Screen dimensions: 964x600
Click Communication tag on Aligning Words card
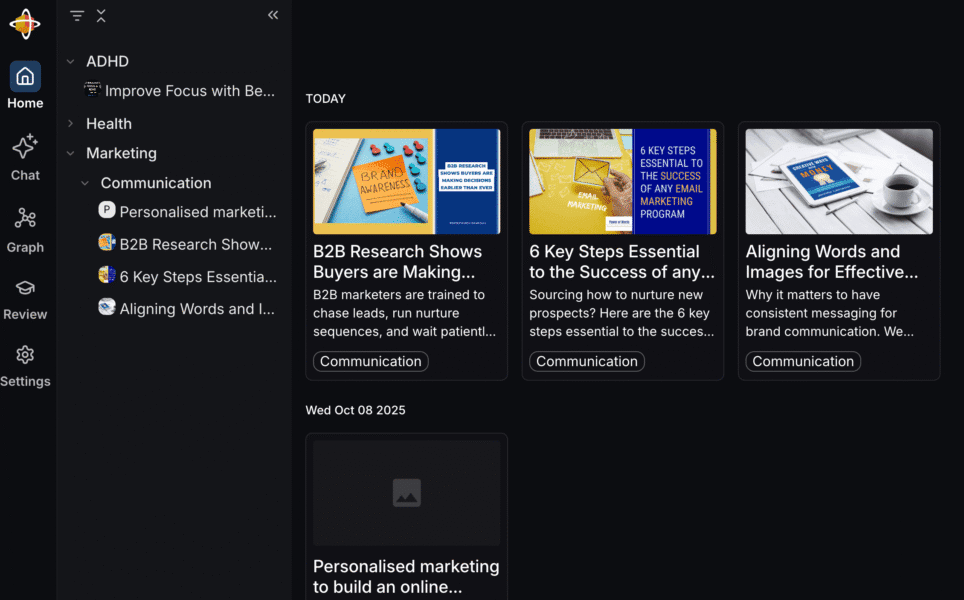tap(803, 362)
